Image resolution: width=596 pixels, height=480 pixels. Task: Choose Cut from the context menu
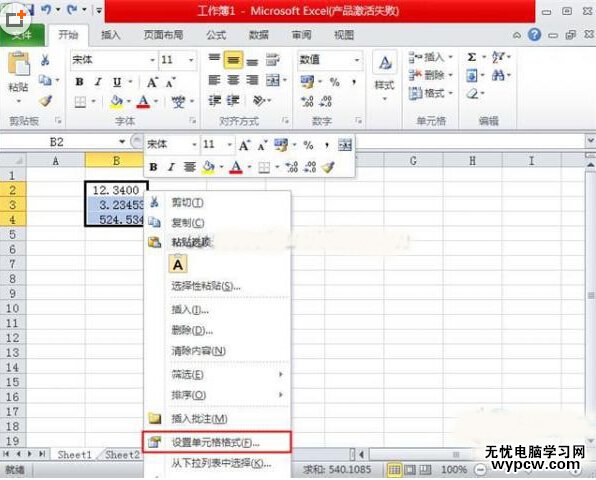coord(217,202)
